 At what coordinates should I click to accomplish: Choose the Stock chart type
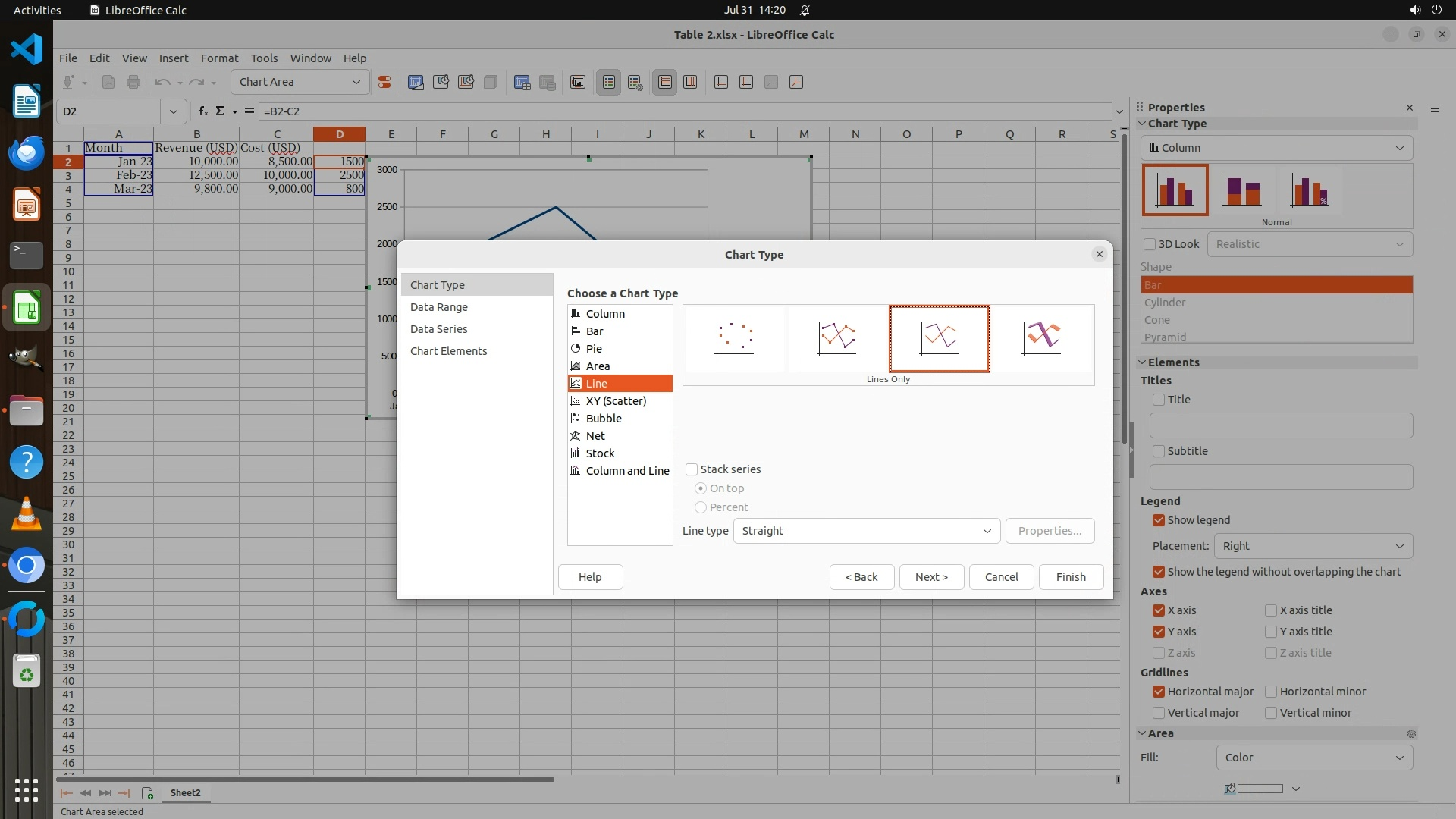click(x=600, y=453)
